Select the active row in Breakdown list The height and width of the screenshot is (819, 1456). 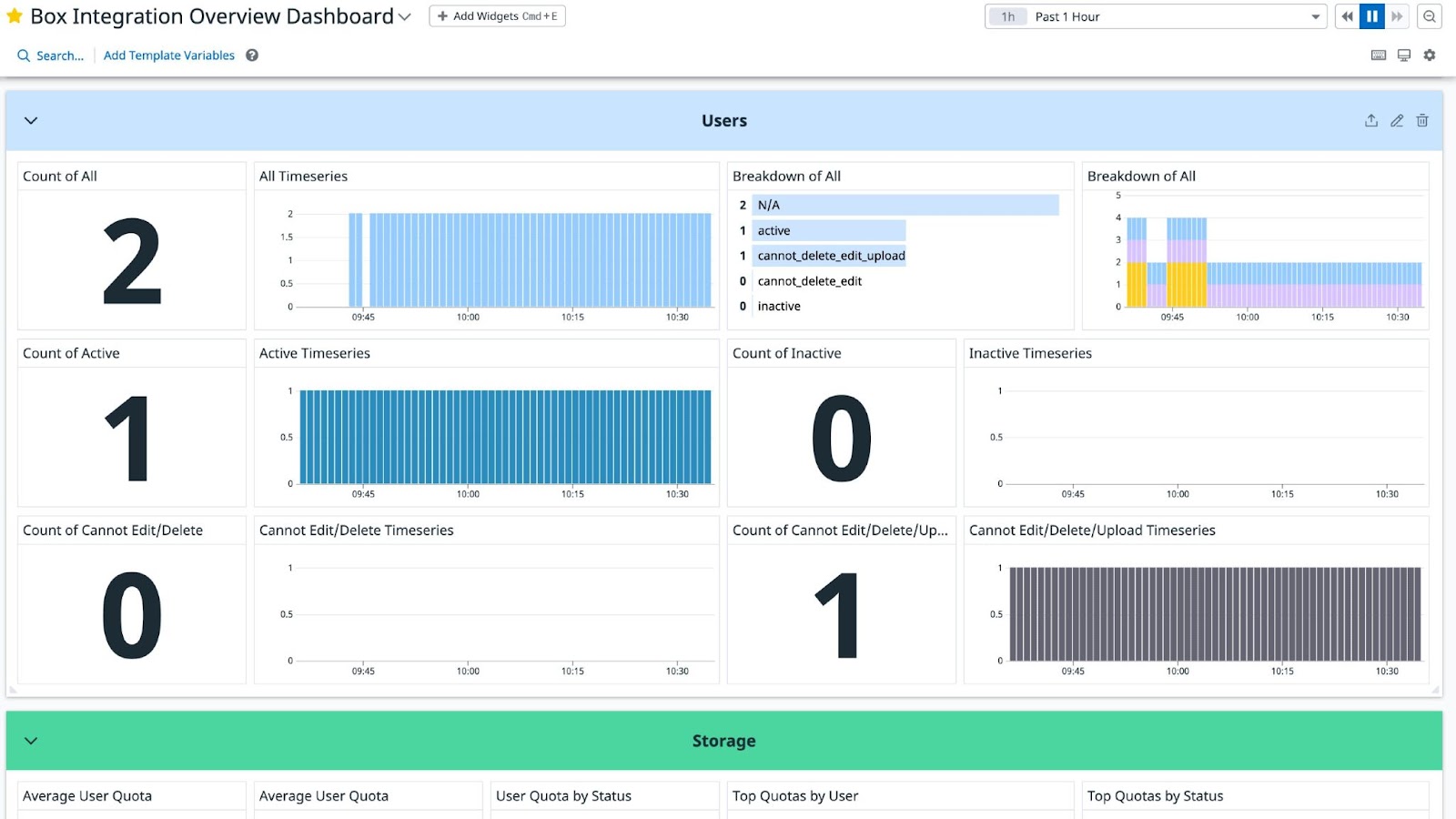[898, 230]
